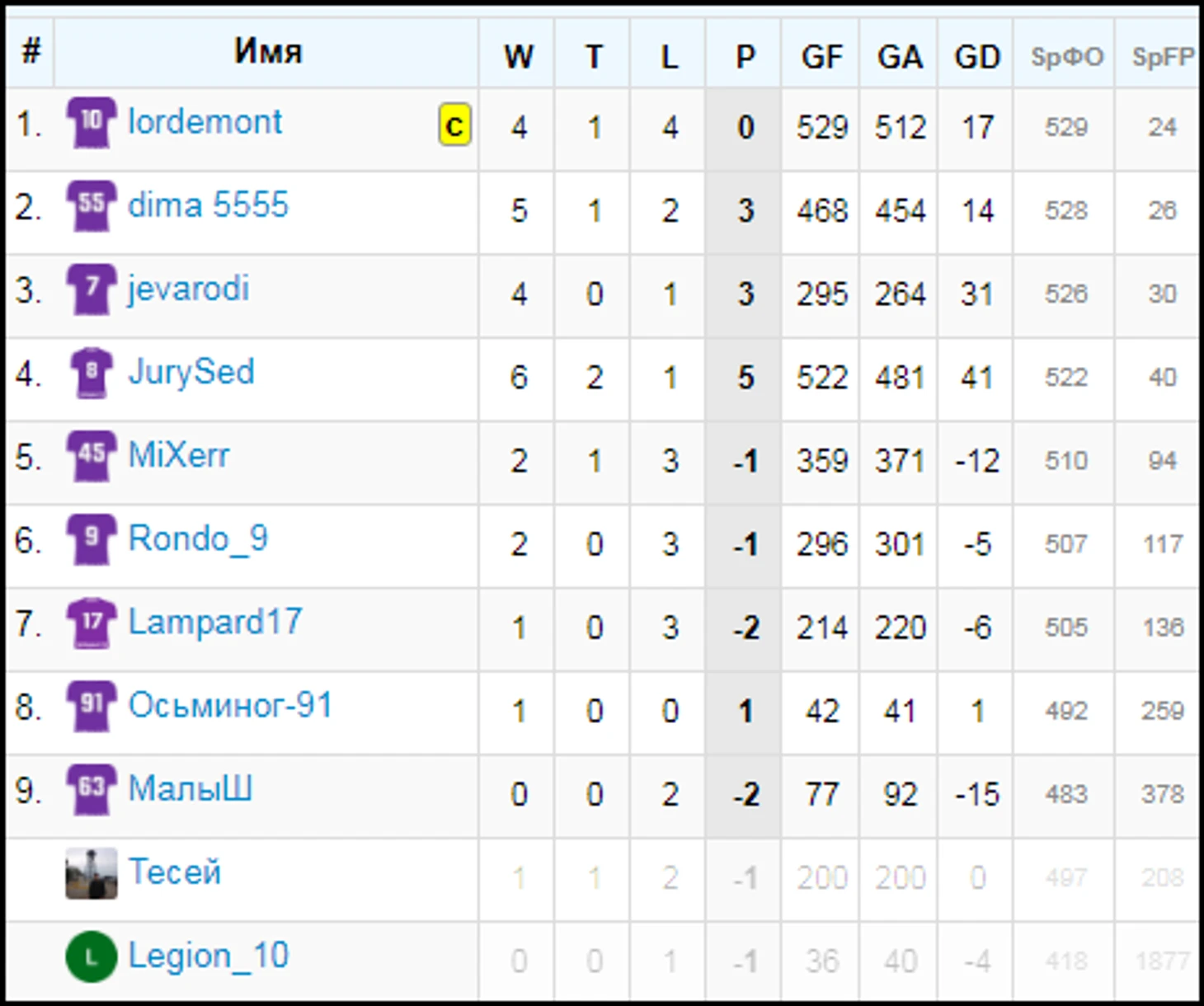Click the green Legion_10 avatar circle

tap(91, 957)
